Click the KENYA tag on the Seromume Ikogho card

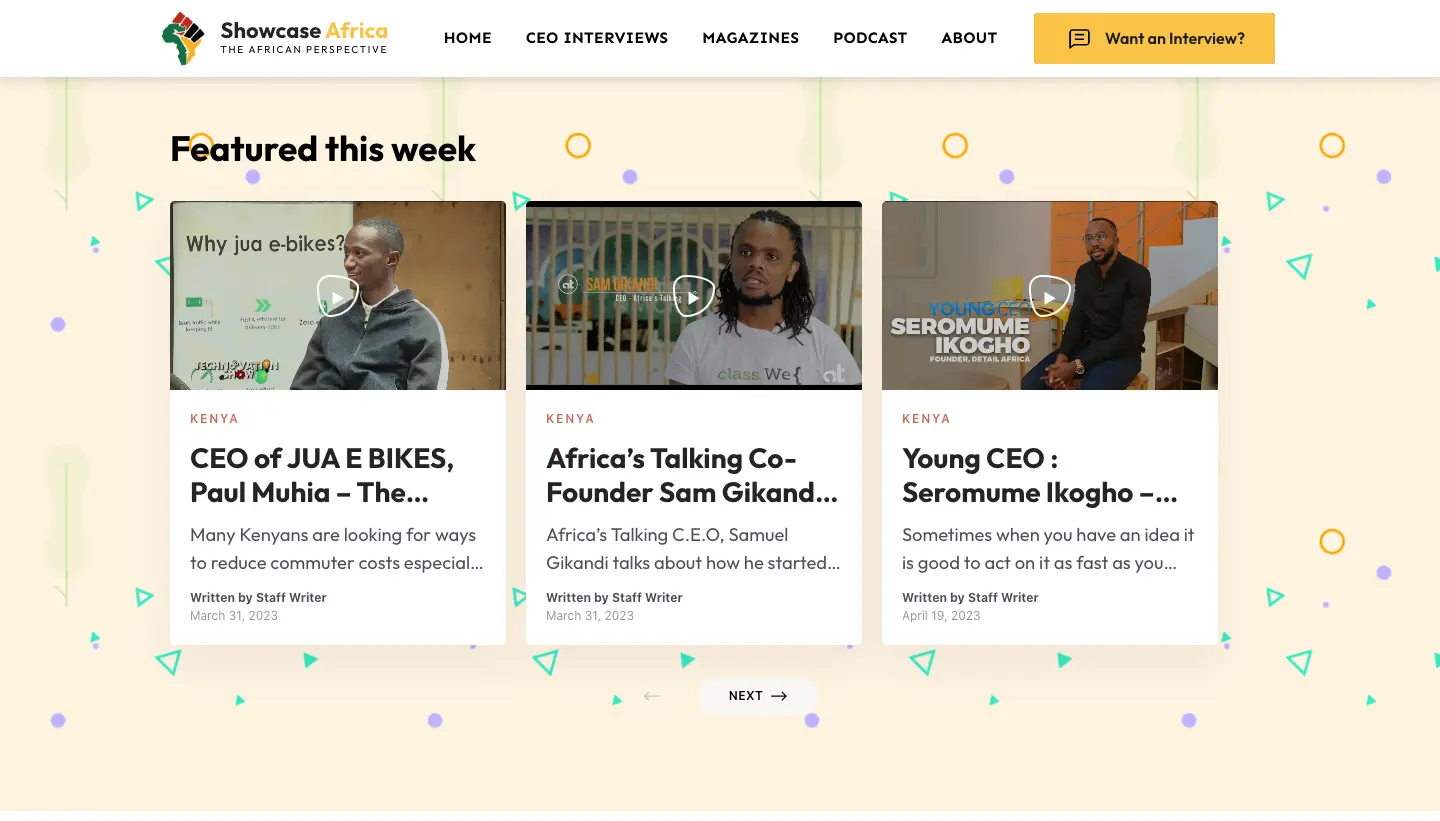[927, 419]
